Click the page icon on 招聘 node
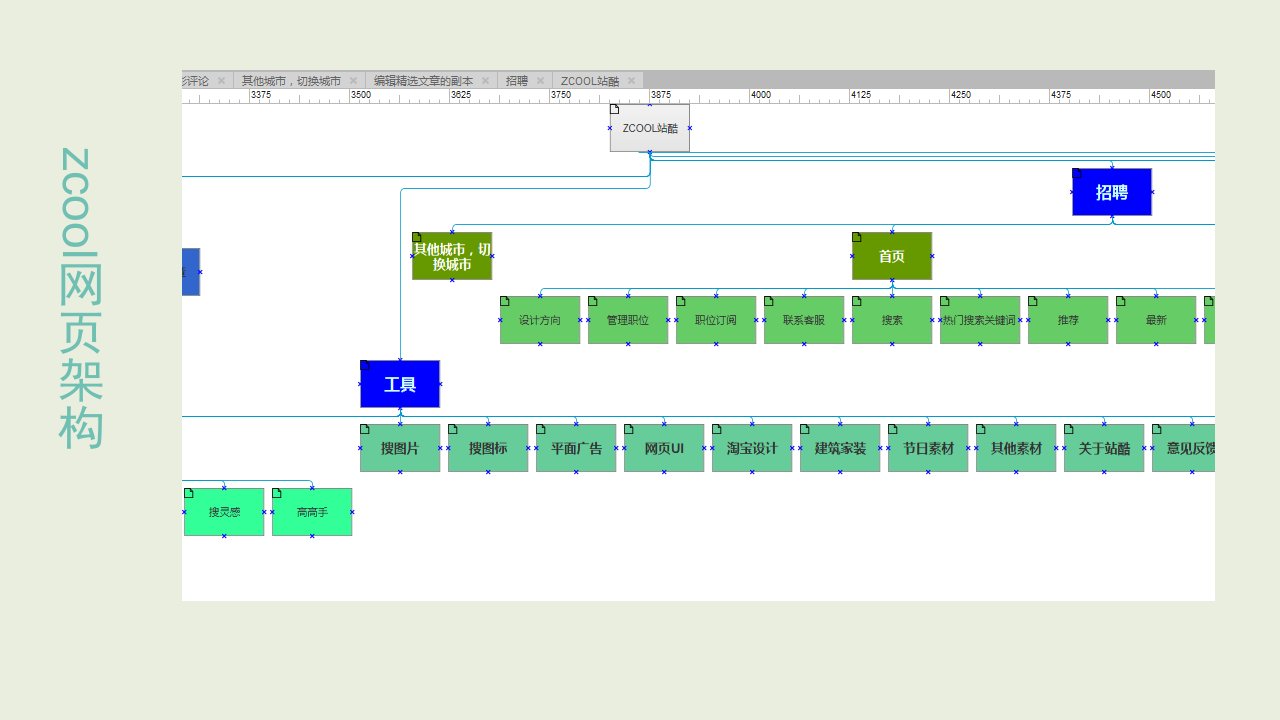This screenshot has width=1280, height=720. (x=1077, y=173)
